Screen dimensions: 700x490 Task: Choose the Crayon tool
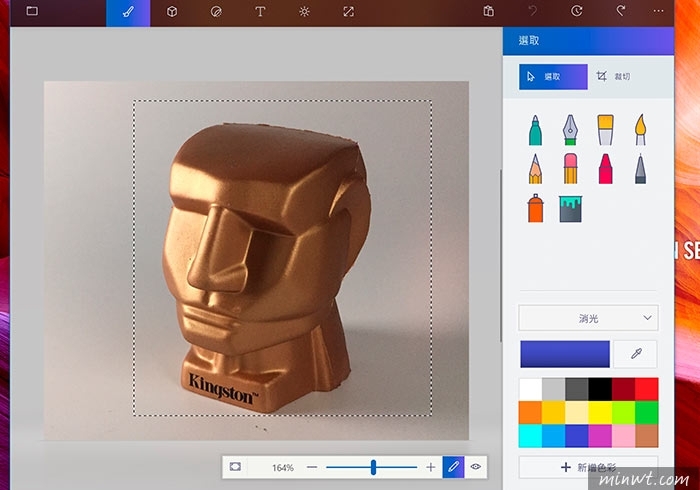[x=605, y=168]
